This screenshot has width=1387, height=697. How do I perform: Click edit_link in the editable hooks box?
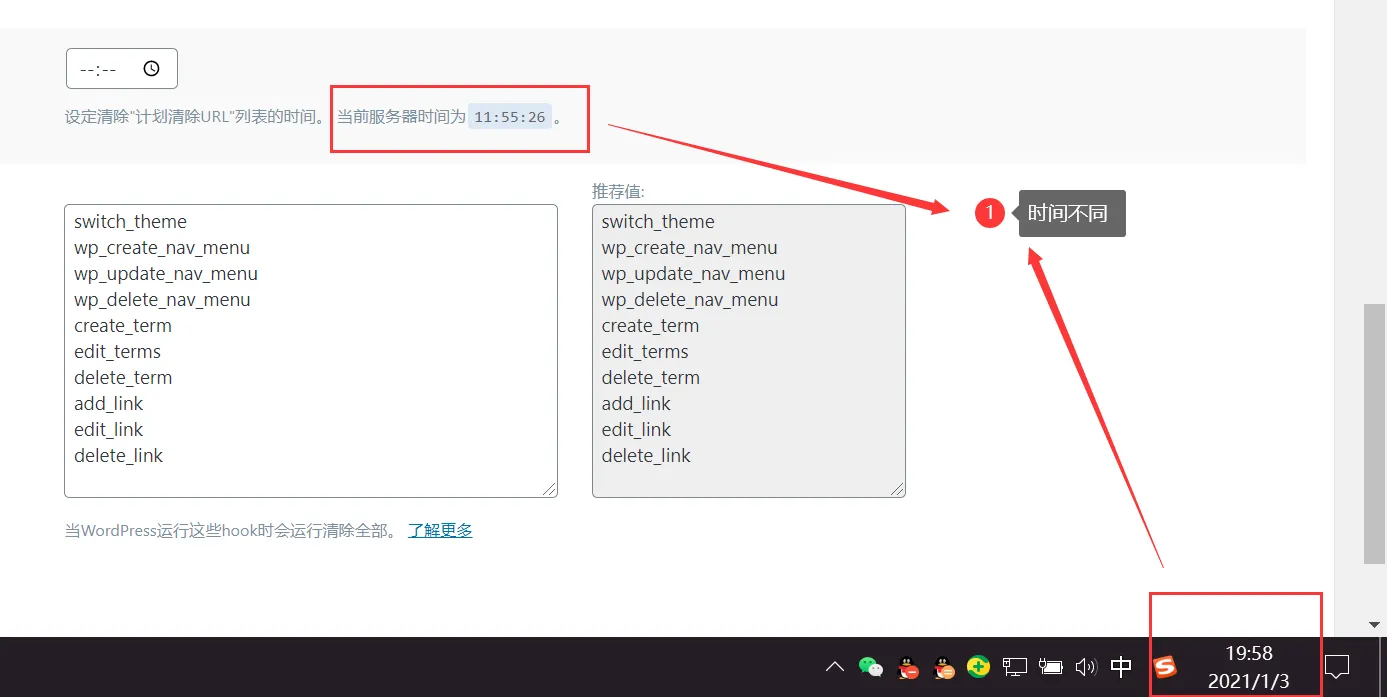coord(108,430)
